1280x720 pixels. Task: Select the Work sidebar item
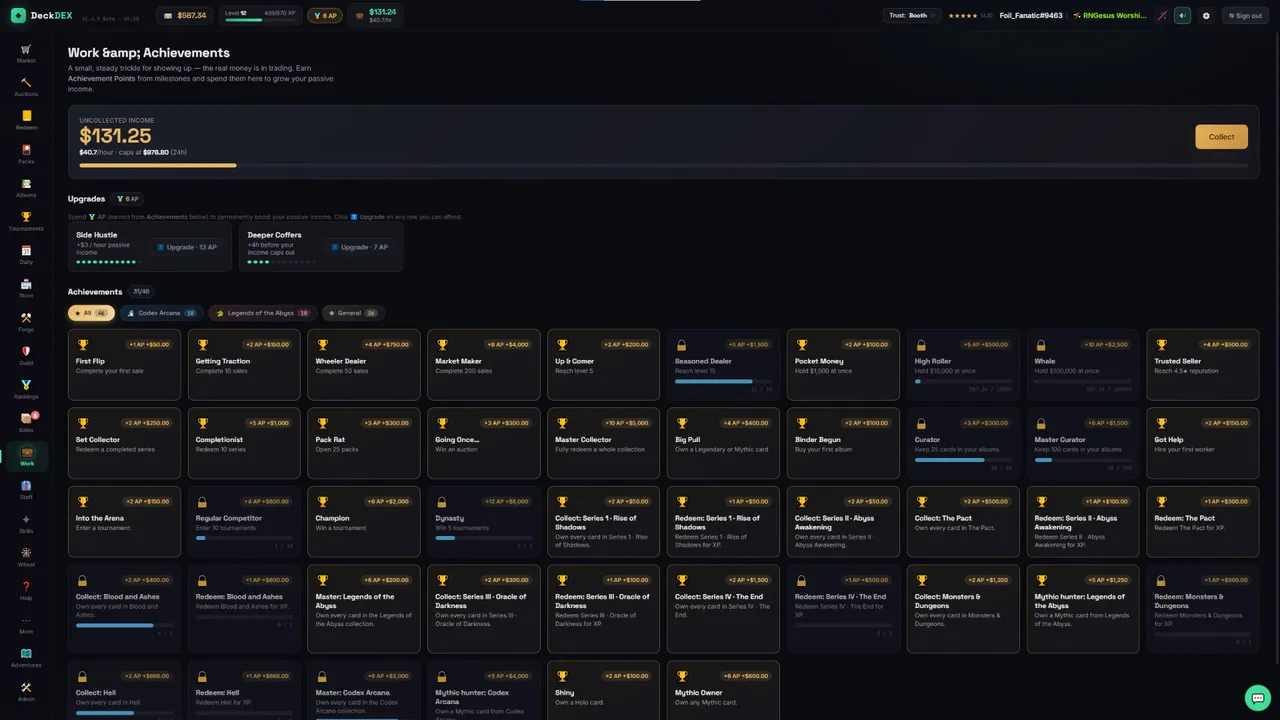pos(26,456)
